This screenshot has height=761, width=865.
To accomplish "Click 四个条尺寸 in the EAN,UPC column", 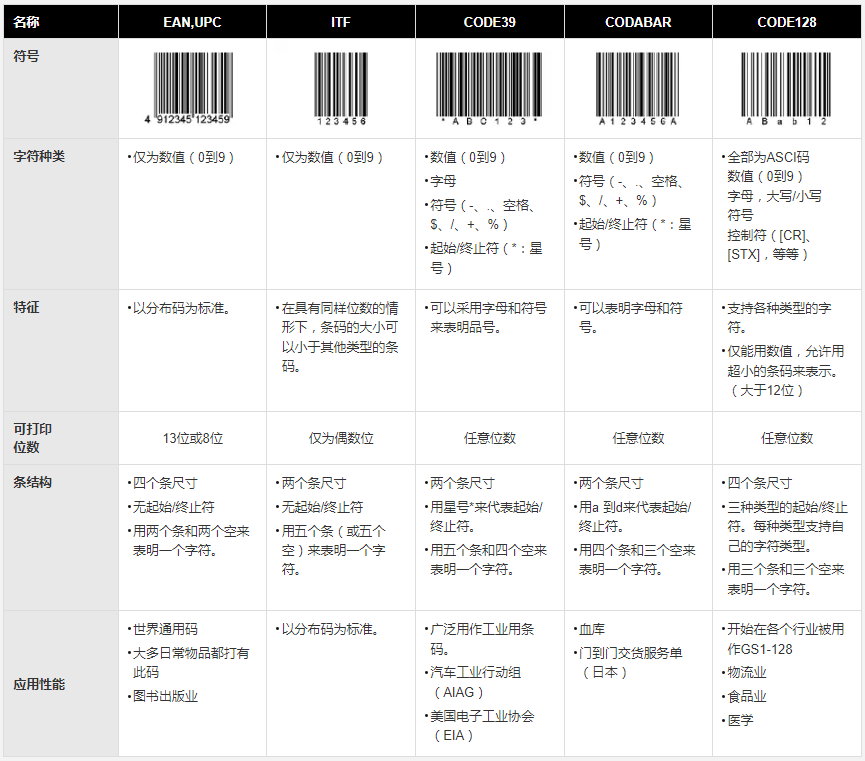I will 163,483.
